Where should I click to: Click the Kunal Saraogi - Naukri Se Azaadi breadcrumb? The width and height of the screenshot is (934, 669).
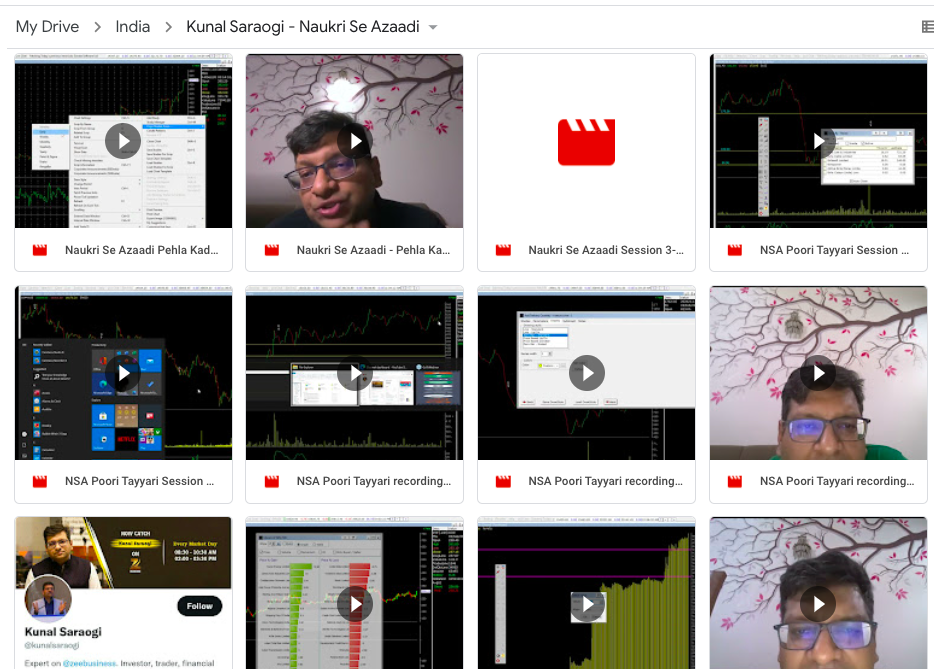pyautogui.click(x=302, y=27)
